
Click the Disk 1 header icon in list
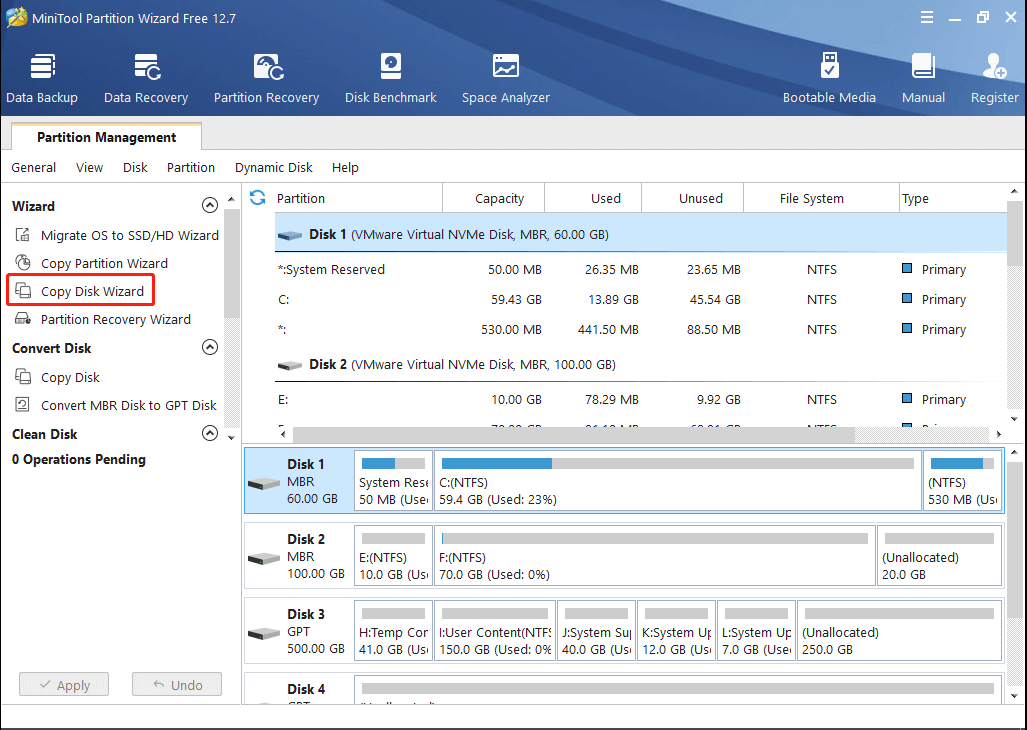tap(289, 235)
